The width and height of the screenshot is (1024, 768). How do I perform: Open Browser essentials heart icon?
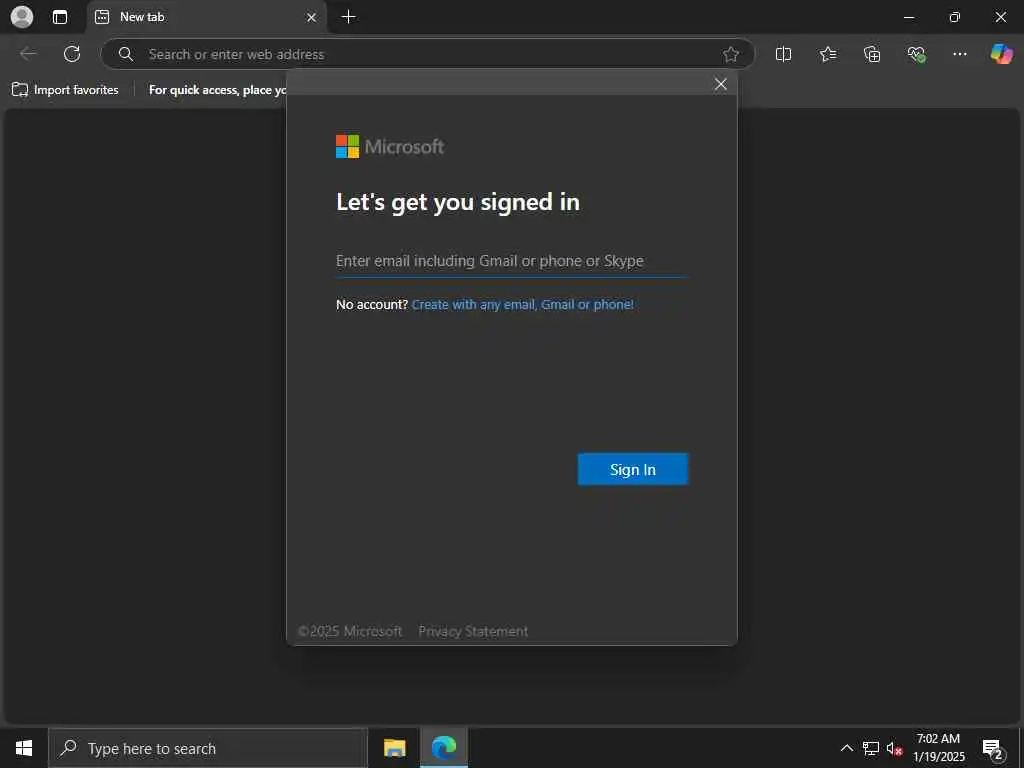[916, 54]
